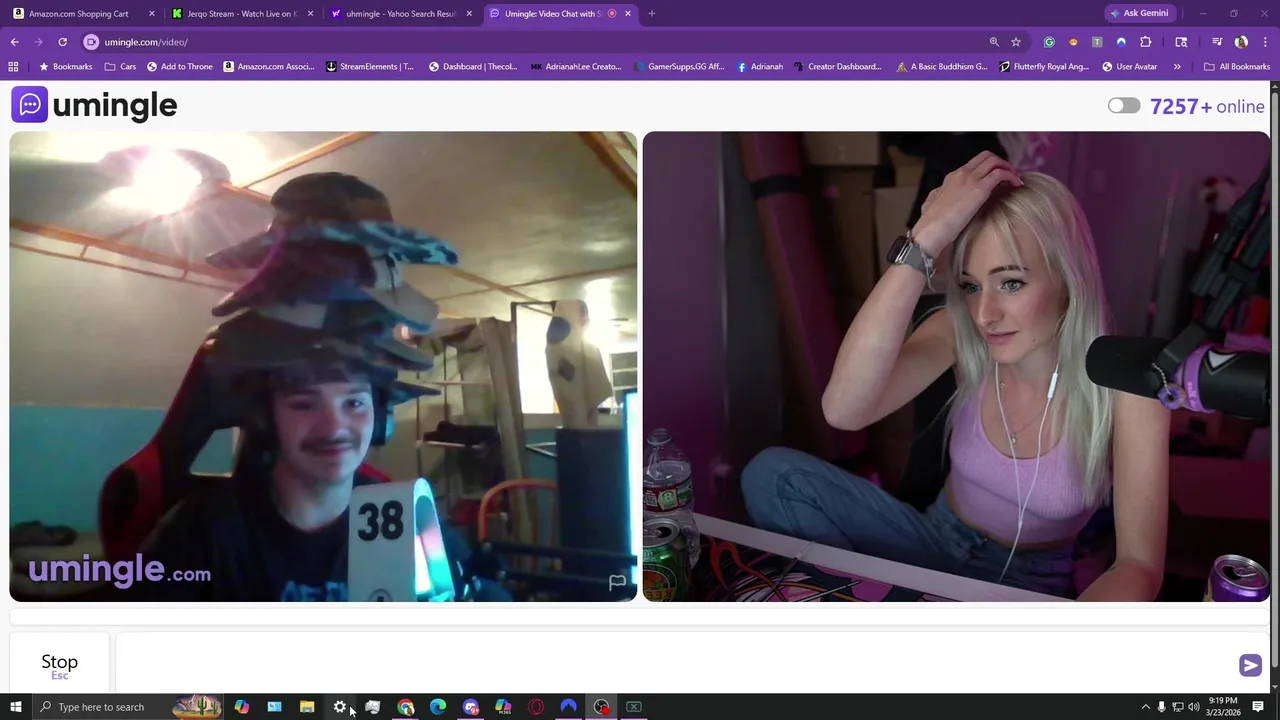
Task: Open the Chrome profile avatar
Action: coord(1241,42)
